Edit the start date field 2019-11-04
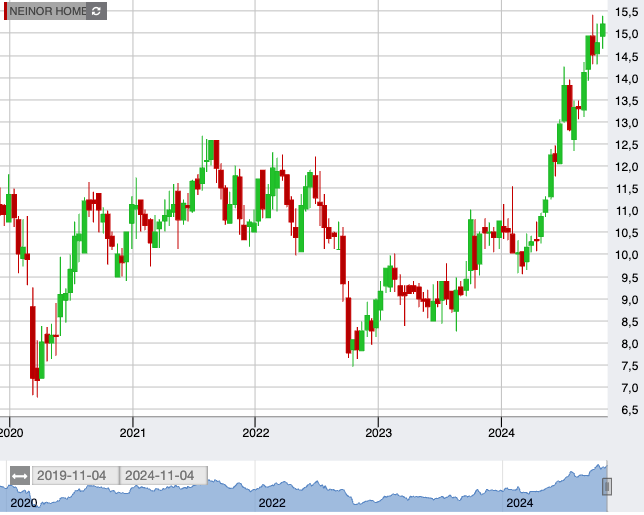The width and height of the screenshot is (644, 515). 76,476
